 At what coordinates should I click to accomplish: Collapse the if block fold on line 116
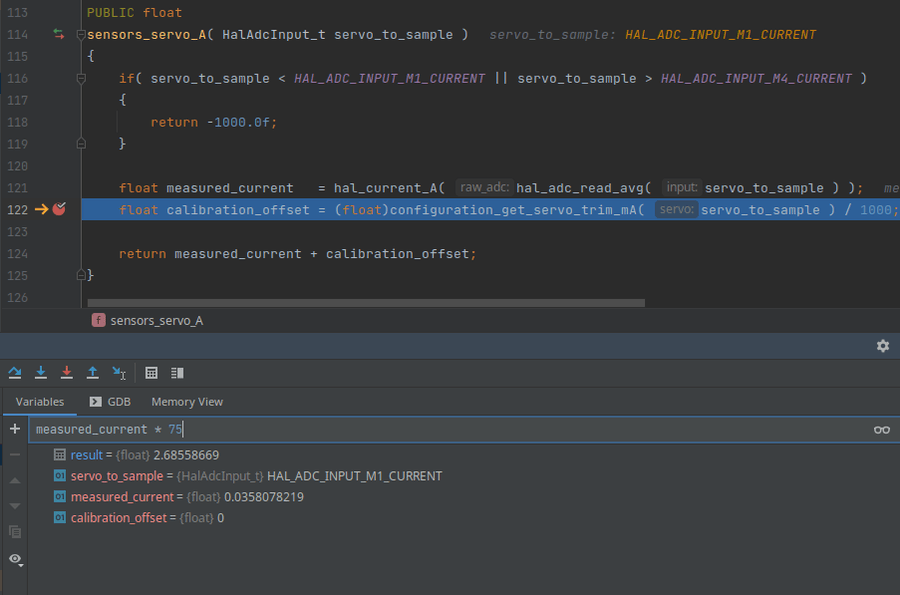tap(81, 78)
